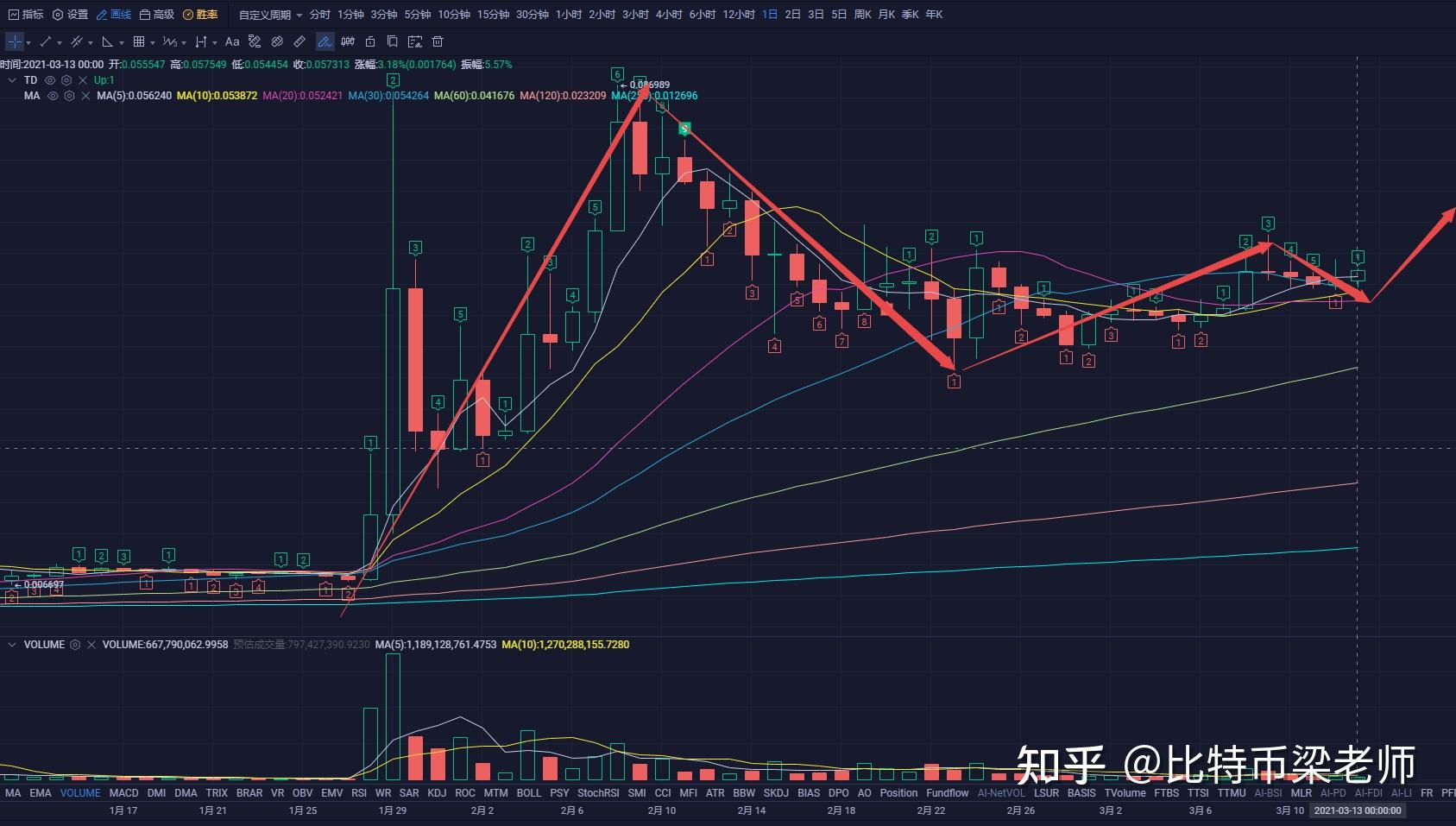The image size is (1456, 826).
Task: Open dropdown arrow beside measurement tool
Action: pyautogui.click(x=215, y=42)
